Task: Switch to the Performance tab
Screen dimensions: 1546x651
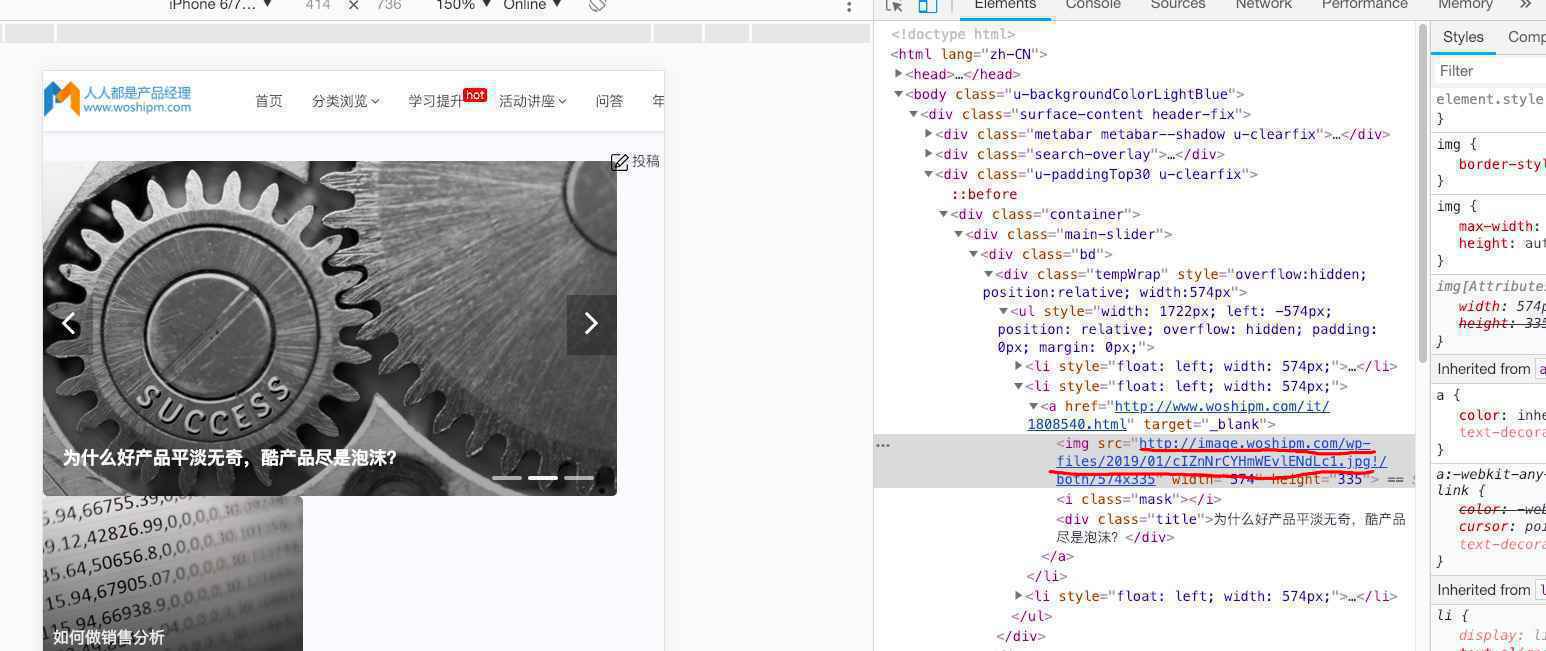Action: pyautogui.click(x=1365, y=5)
